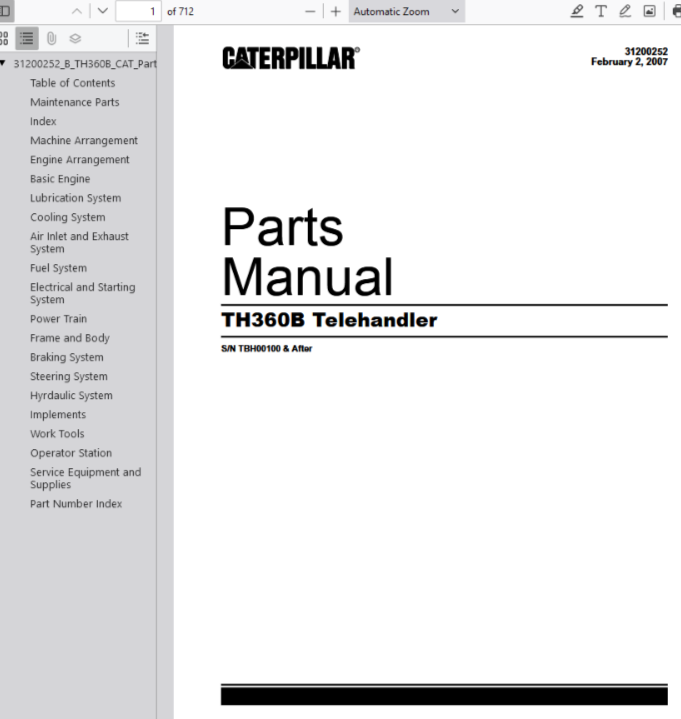Jump to Part Number Index
Viewport: 681px width, 719px height.
point(76,504)
